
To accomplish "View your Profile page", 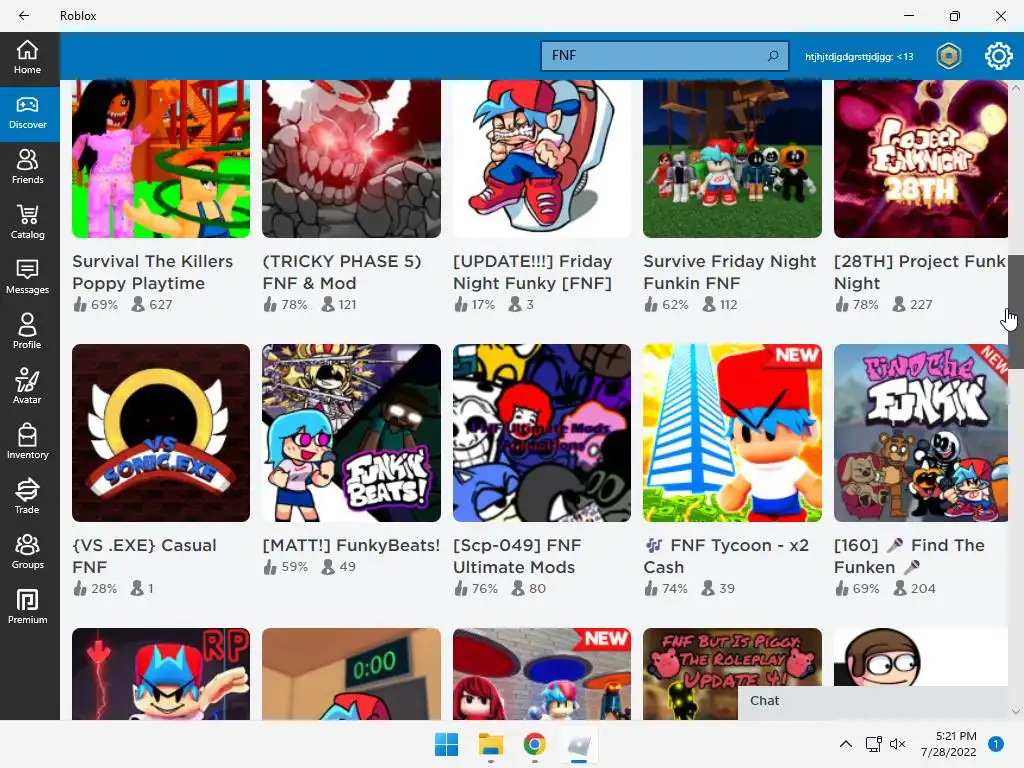I will 27,332.
